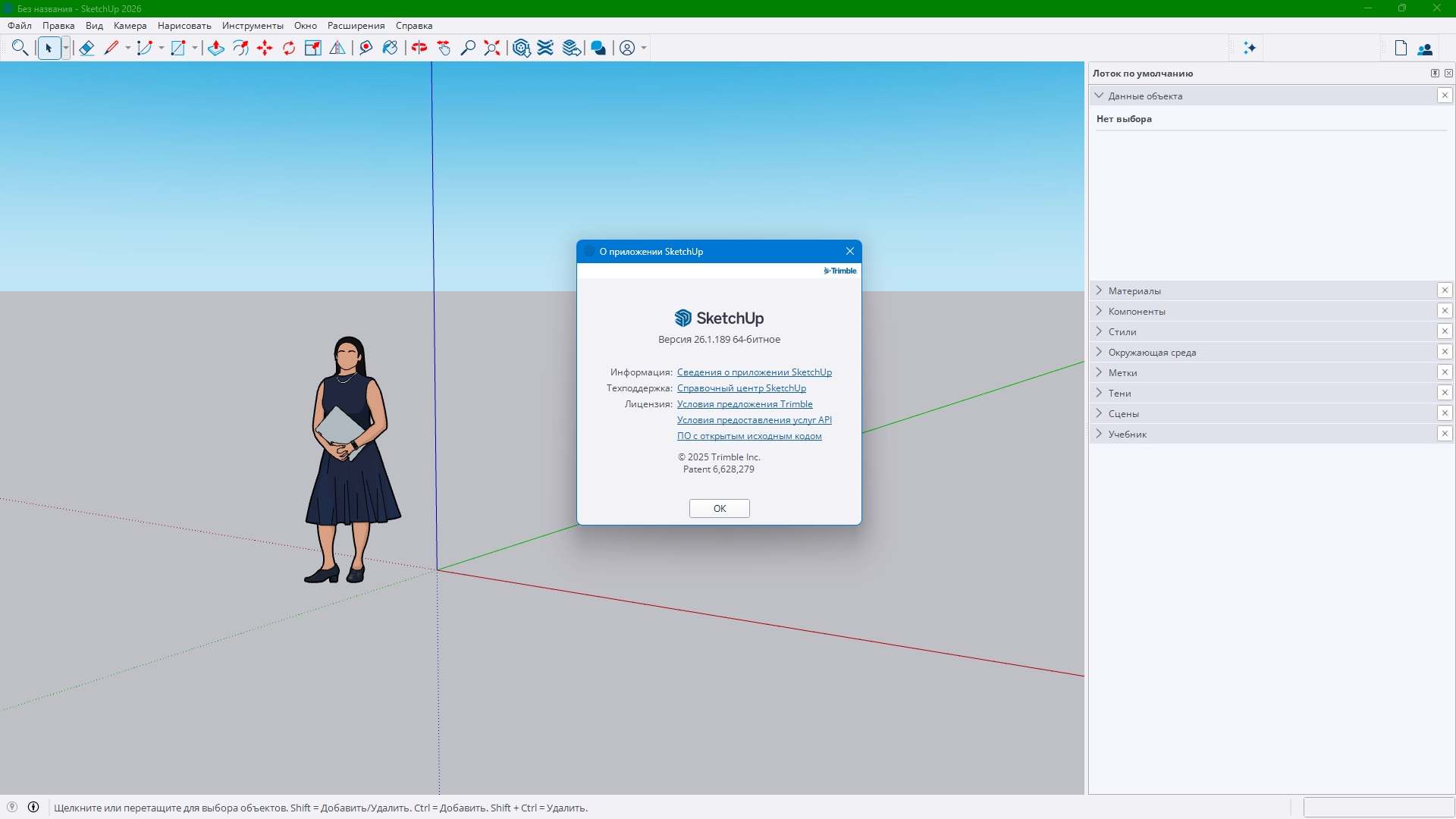Select the Push/Pull tool
This screenshot has height=819, width=1456.
tap(216, 49)
